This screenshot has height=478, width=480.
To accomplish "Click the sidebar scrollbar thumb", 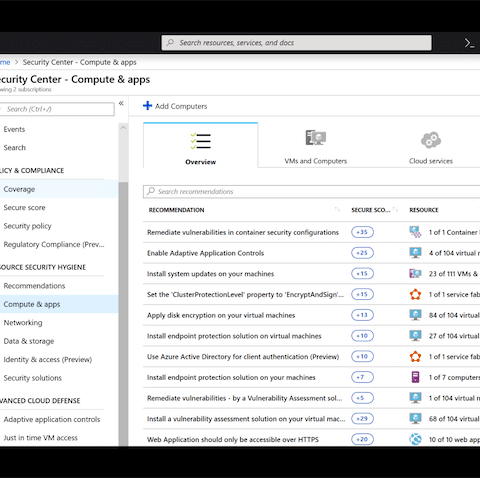I will [x=123, y=313].
